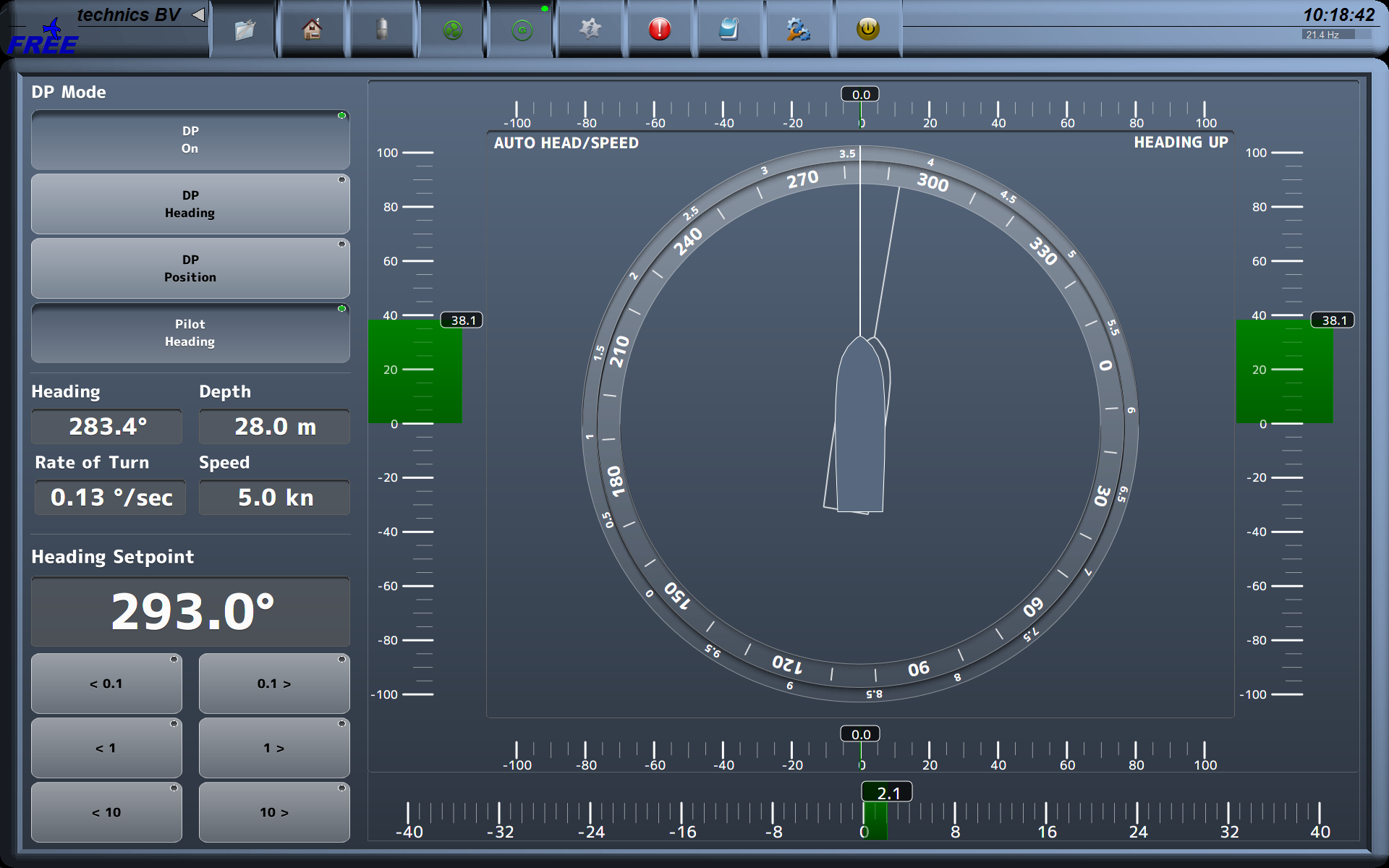
Task: Open the red exclamation alarm icon
Action: tap(660, 30)
